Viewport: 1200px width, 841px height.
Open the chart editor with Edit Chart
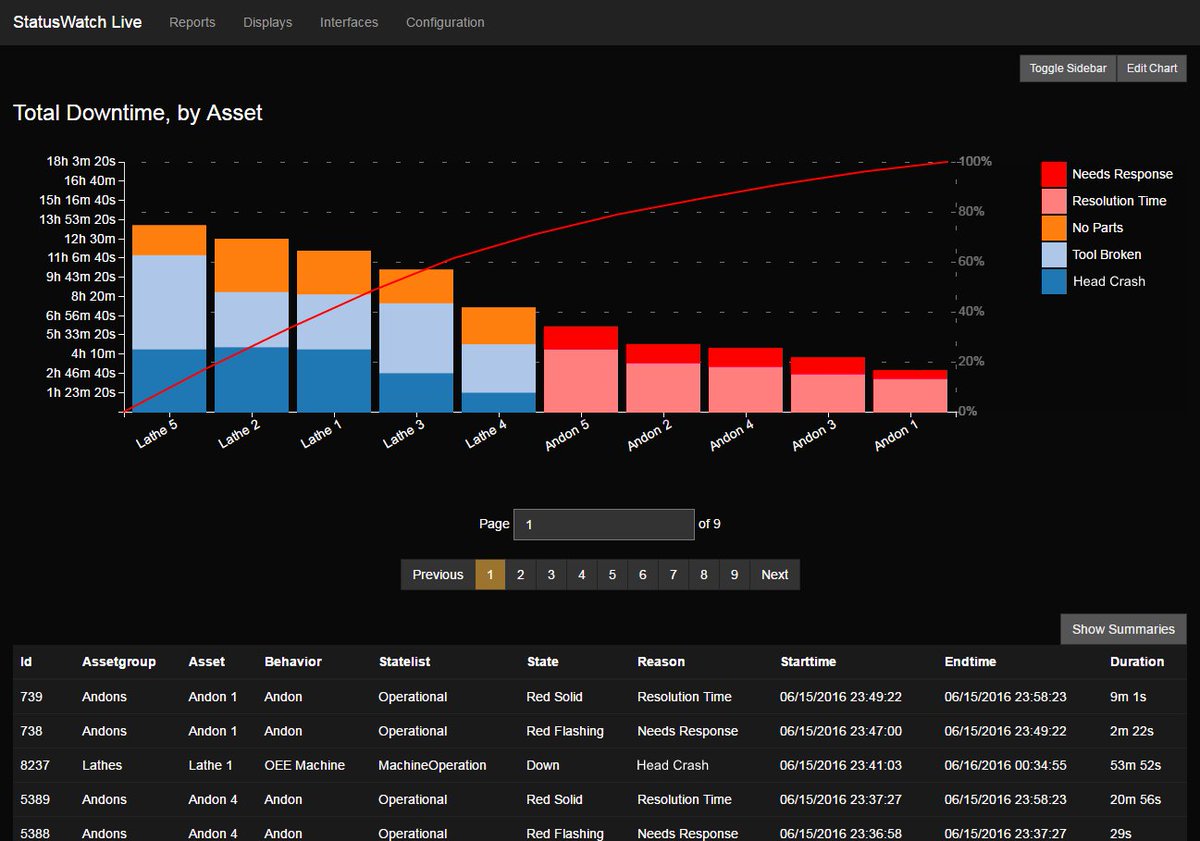1151,68
